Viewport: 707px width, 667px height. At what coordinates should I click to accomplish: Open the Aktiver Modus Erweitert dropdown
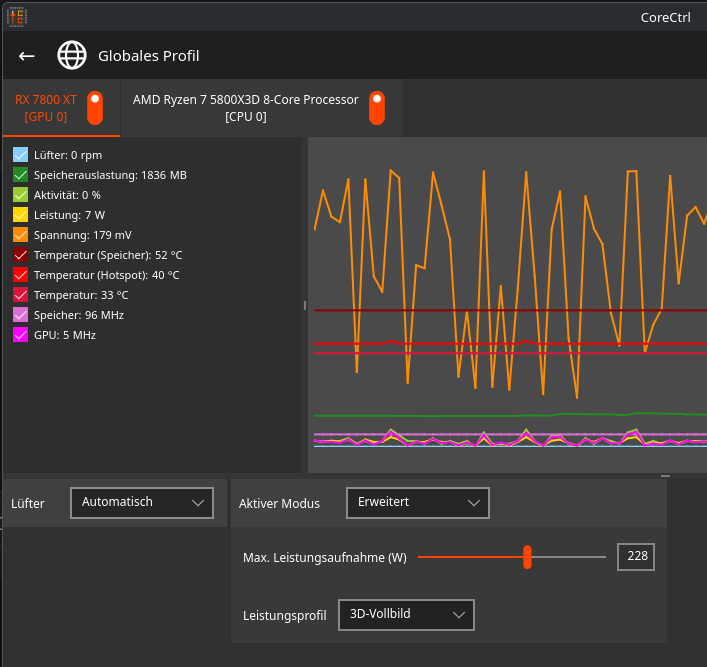418,503
